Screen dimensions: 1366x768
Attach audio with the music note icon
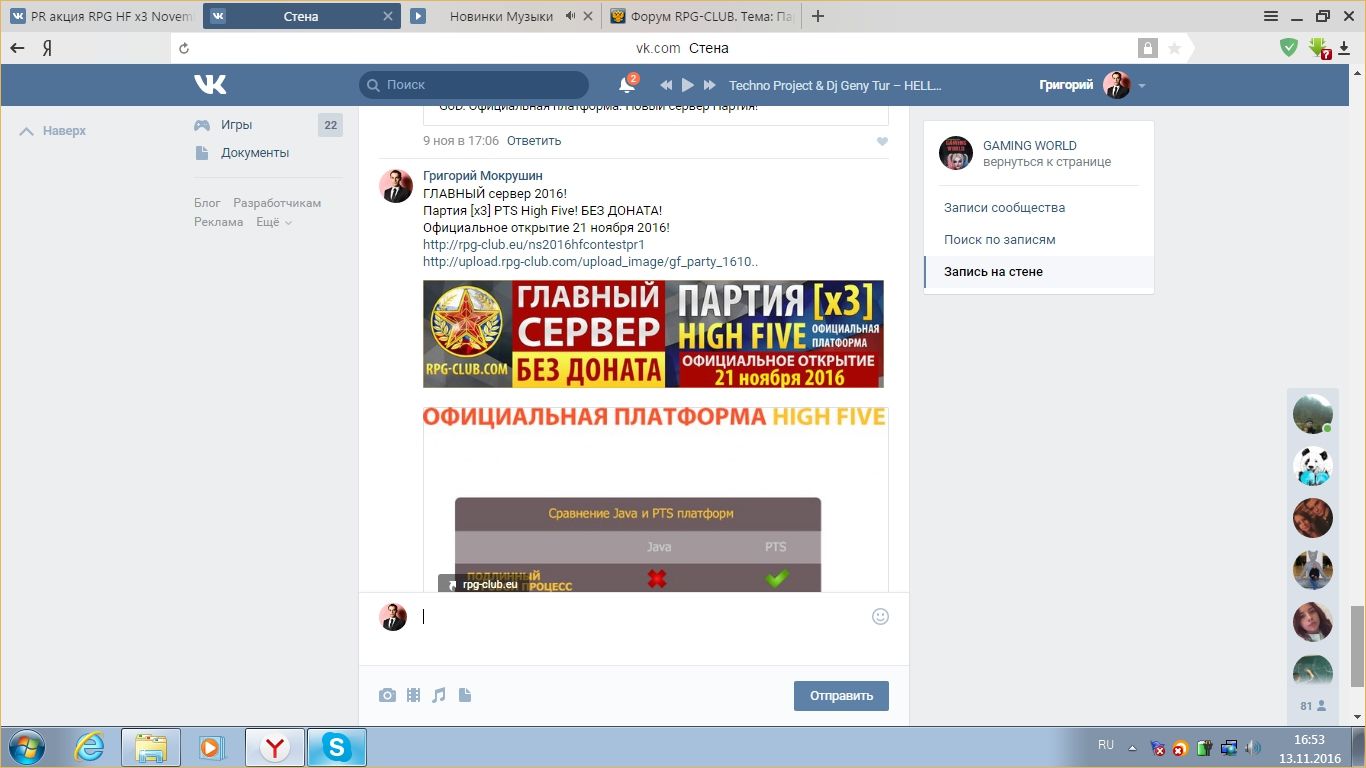point(438,695)
